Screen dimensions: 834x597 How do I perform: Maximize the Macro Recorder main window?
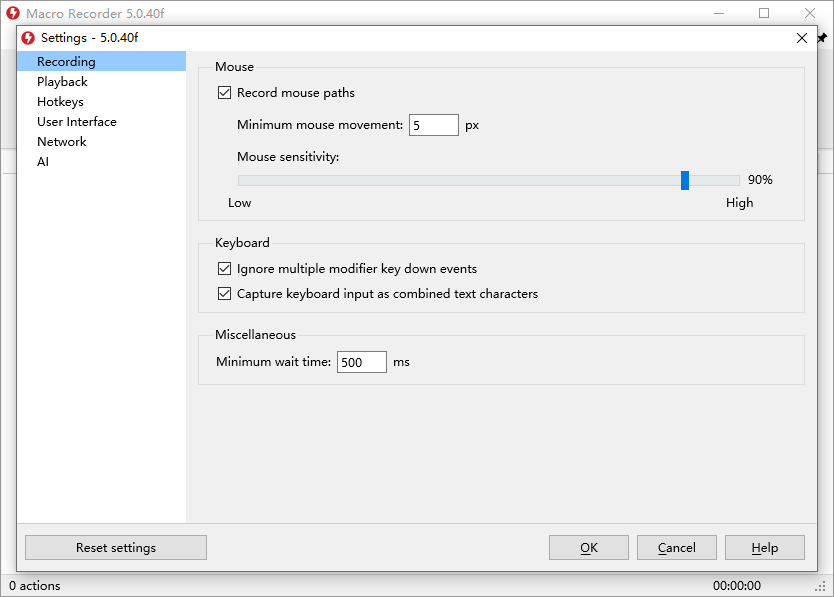[764, 13]
